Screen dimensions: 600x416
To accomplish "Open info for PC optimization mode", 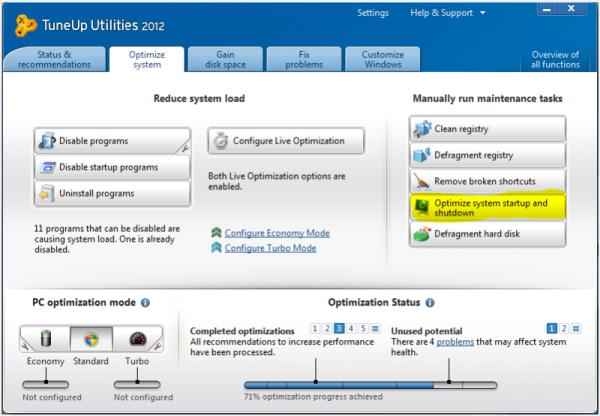I will 145,303.
